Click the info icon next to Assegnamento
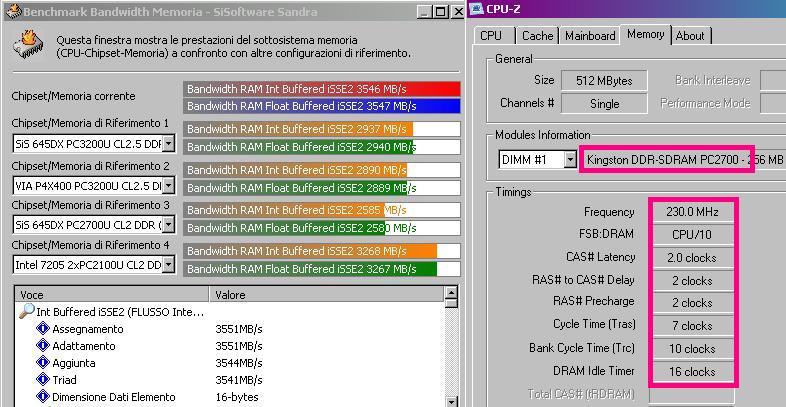Viewport: 786px width, 407px height. [x=44, y=329]
